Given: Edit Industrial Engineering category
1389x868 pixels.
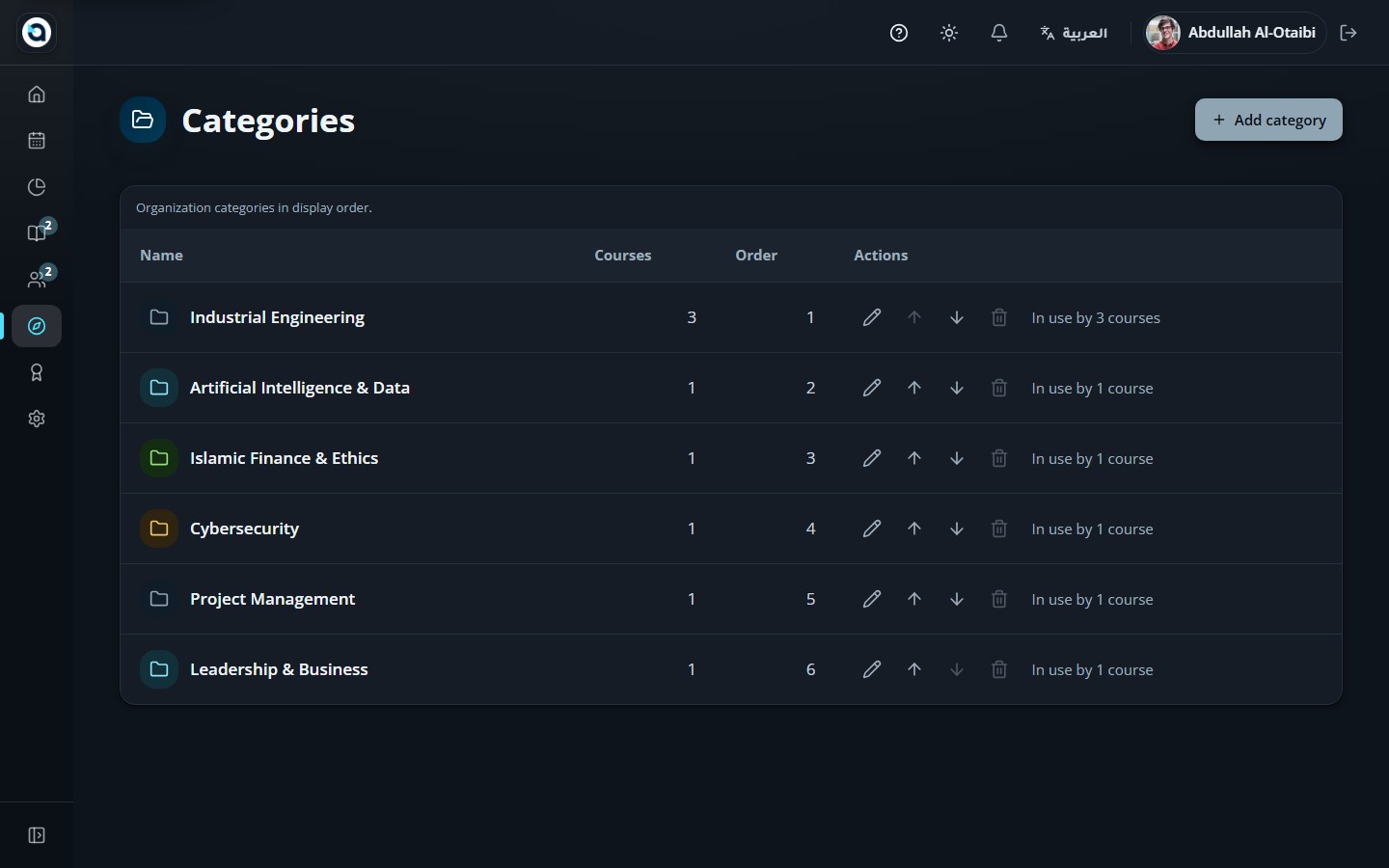Looking at the screenshot, I should coord(872,317).
